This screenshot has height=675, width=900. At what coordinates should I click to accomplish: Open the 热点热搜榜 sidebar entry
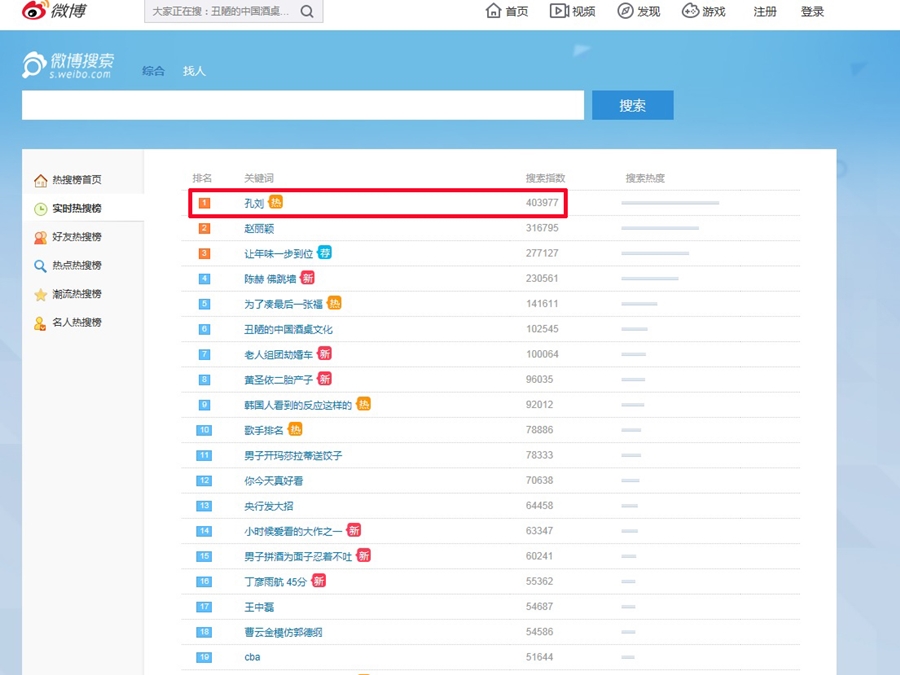point(68,265)
